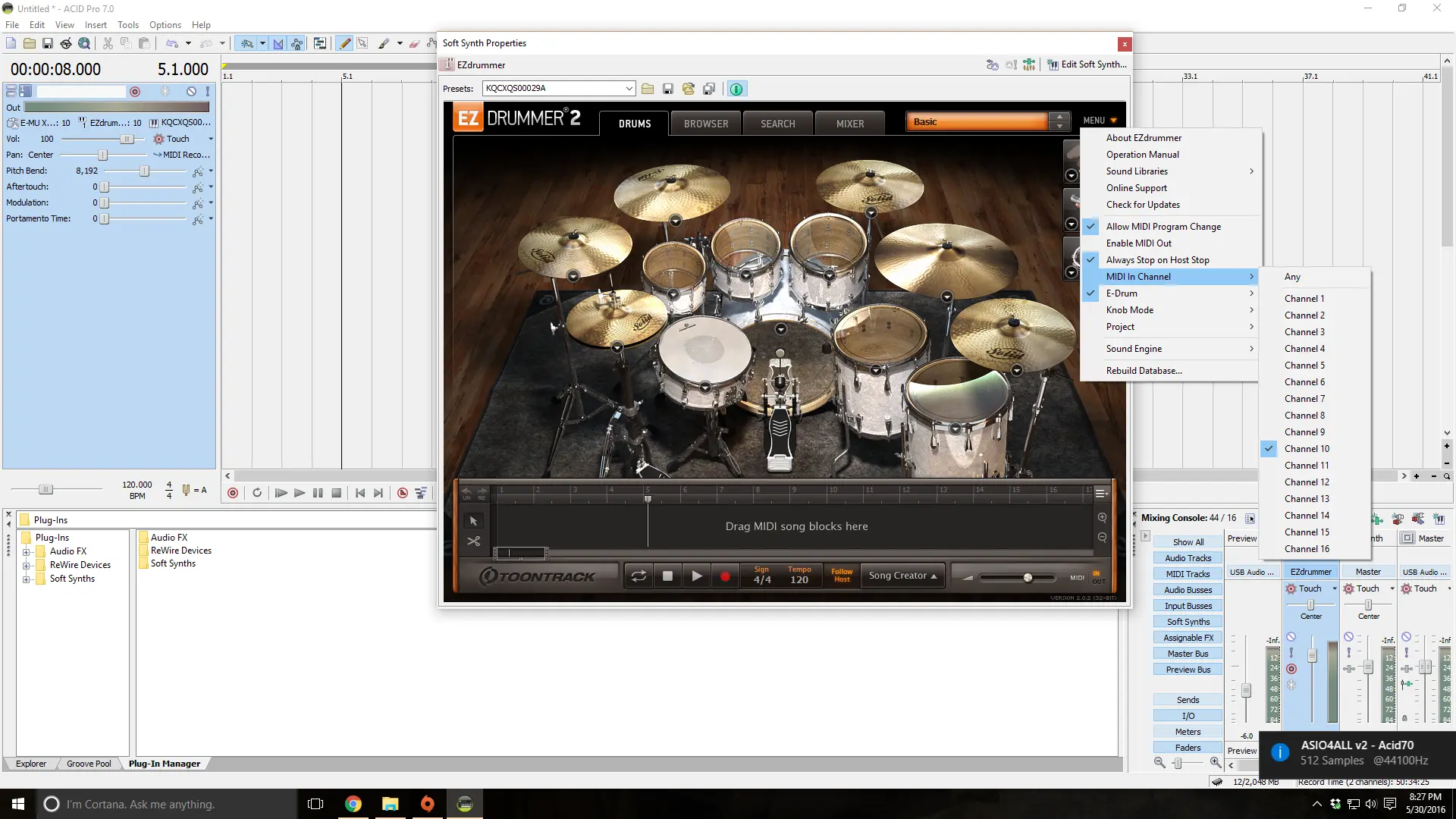Open the Presets dropdown list
This screenshot has width=1456, height=819.
(x=629, y=89)
